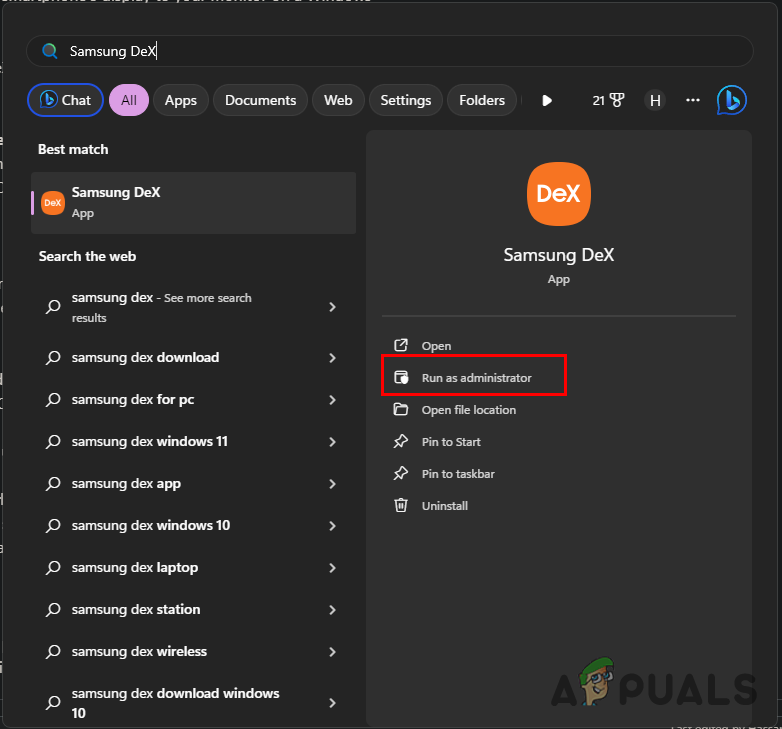Open web suggestion 'samsung dex wireless'
782x729 pixels.
click(194, 651)
